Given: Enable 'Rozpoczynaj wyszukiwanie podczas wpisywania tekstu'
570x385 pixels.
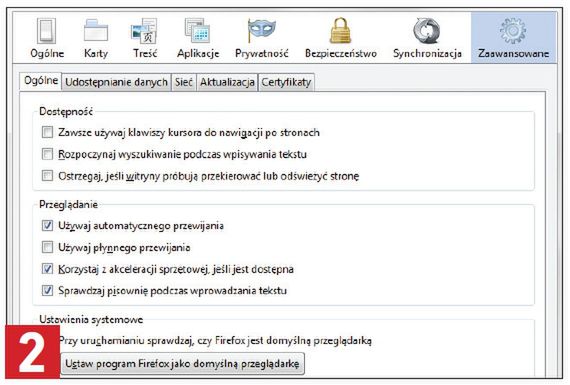Looking at the screenshot, I should (47, 154).
